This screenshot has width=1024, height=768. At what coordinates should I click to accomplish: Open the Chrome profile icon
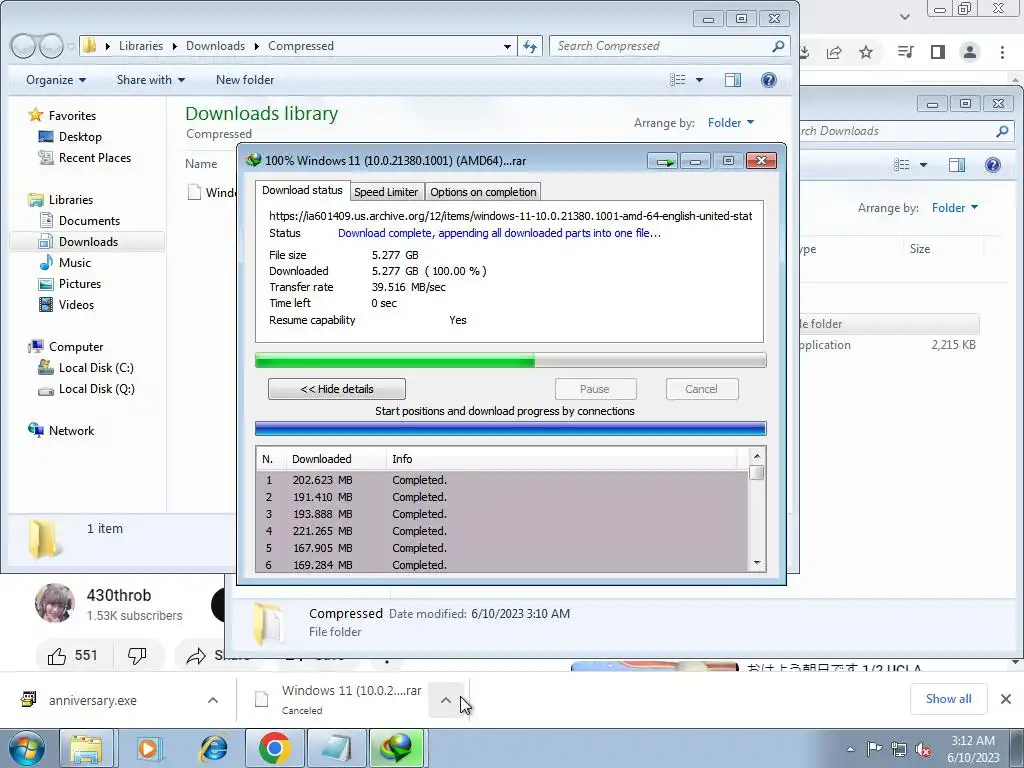(970, 52)
